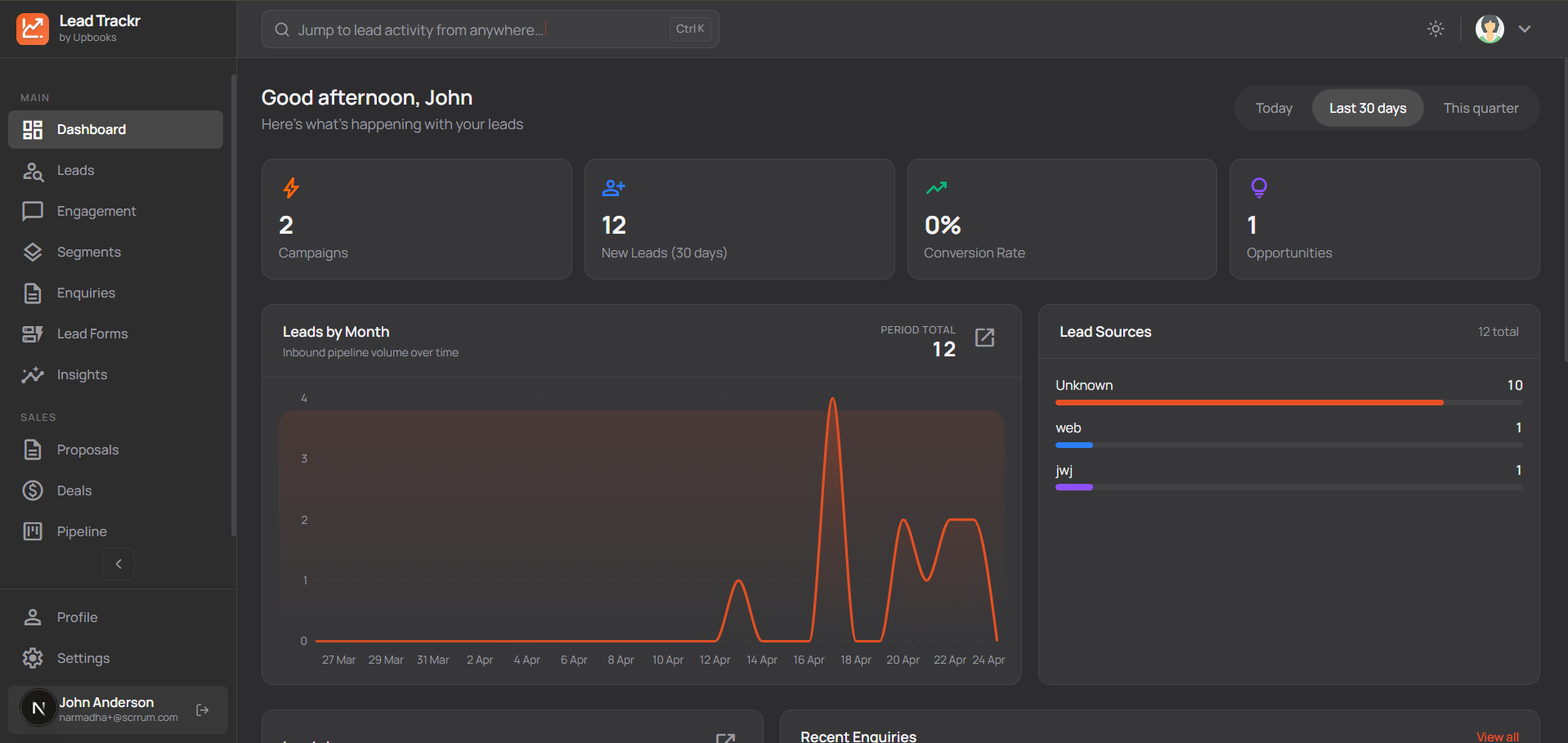1568x743 pixels.
Task: Toggle light/dark theme sun icon
Action: pyautogui.click(x=1436, y=29)
